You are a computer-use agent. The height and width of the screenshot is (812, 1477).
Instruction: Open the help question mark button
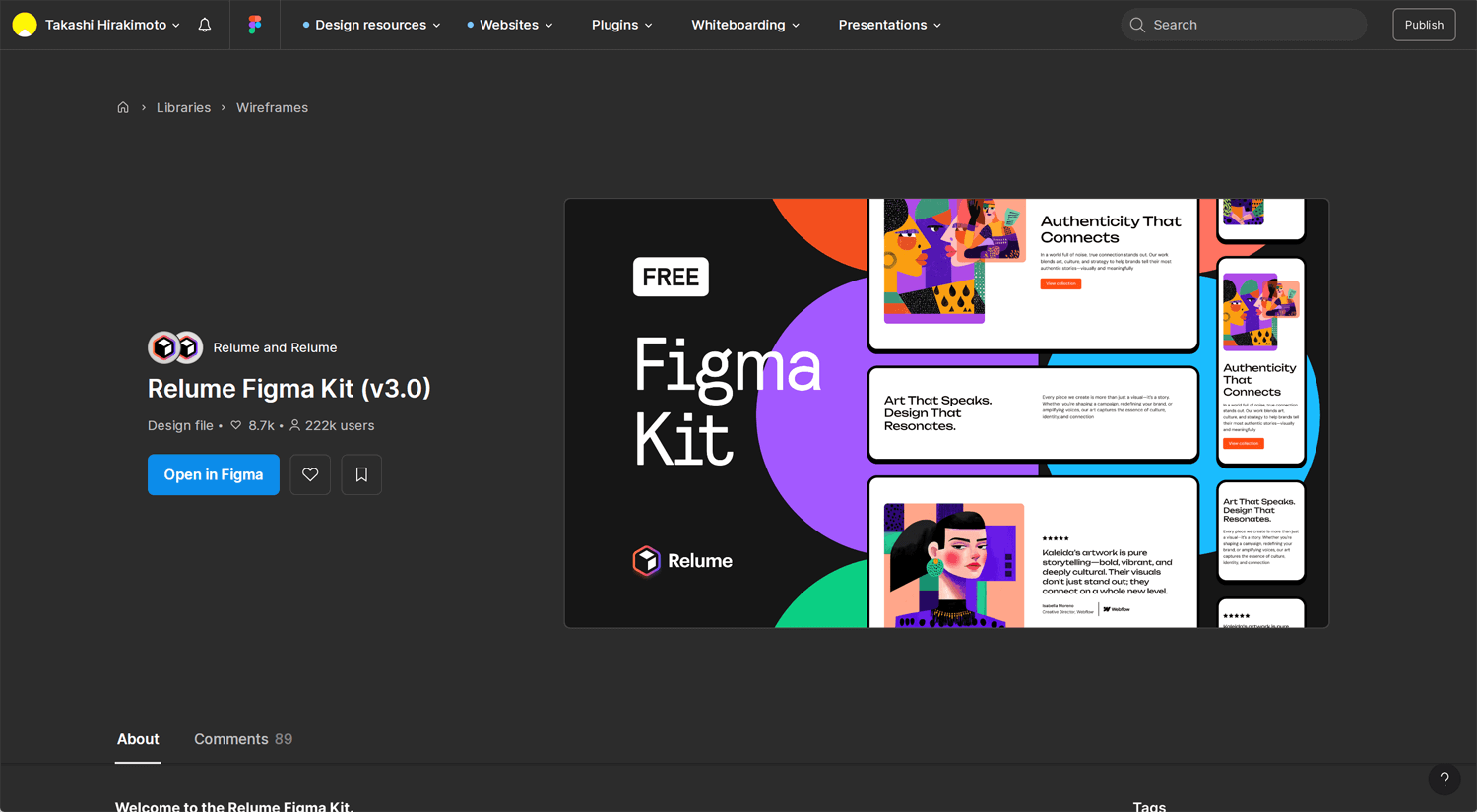coord(1445,780)
